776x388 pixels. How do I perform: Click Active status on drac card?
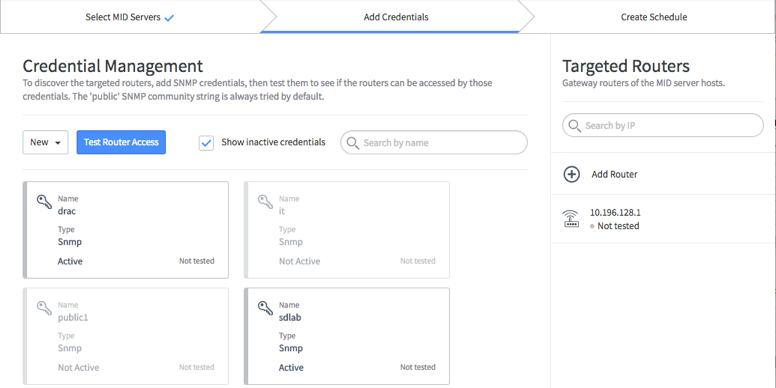coord(70,261)
